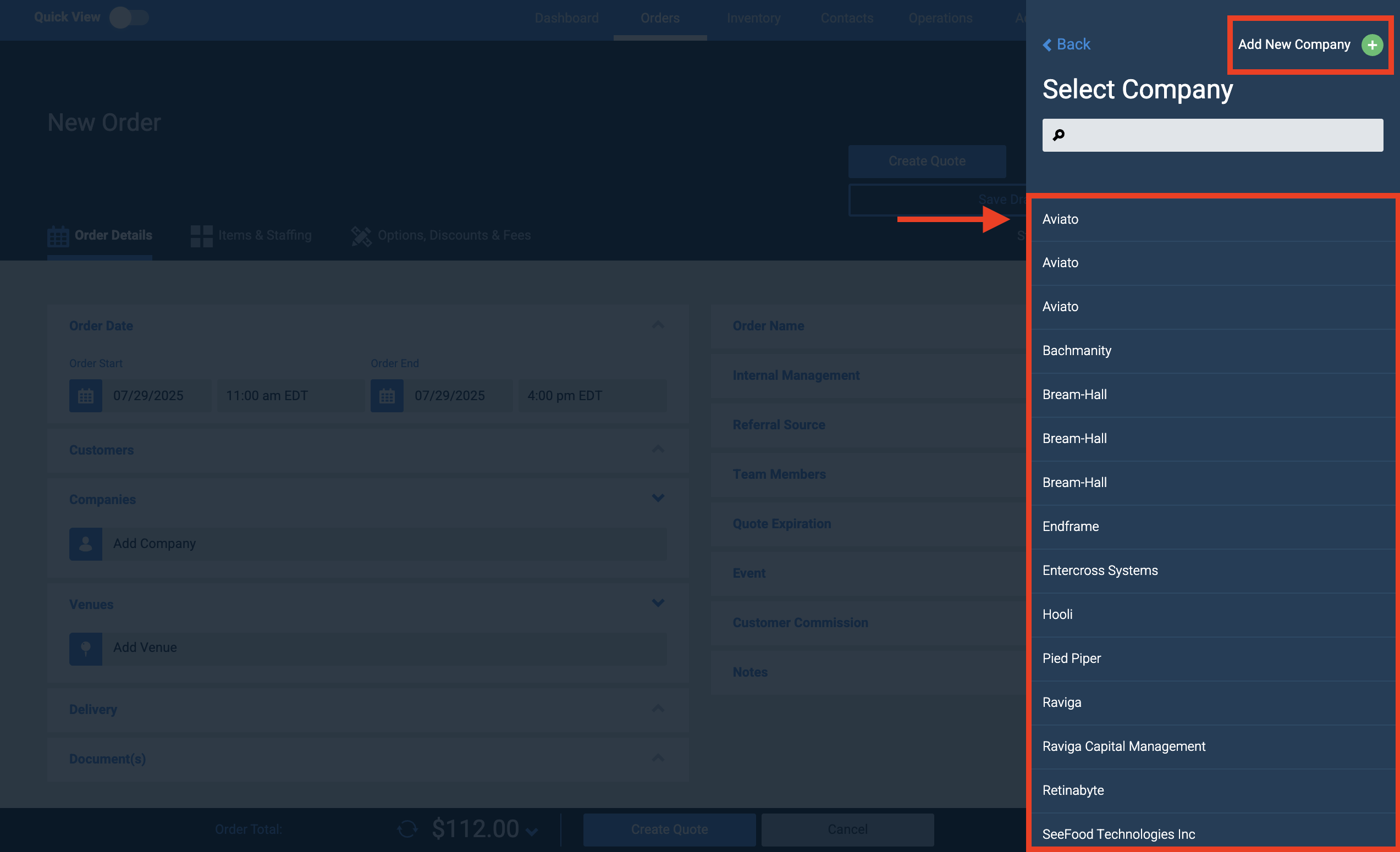
Task: Click the refresh icon beside Order Total
Action: point(407,829)
